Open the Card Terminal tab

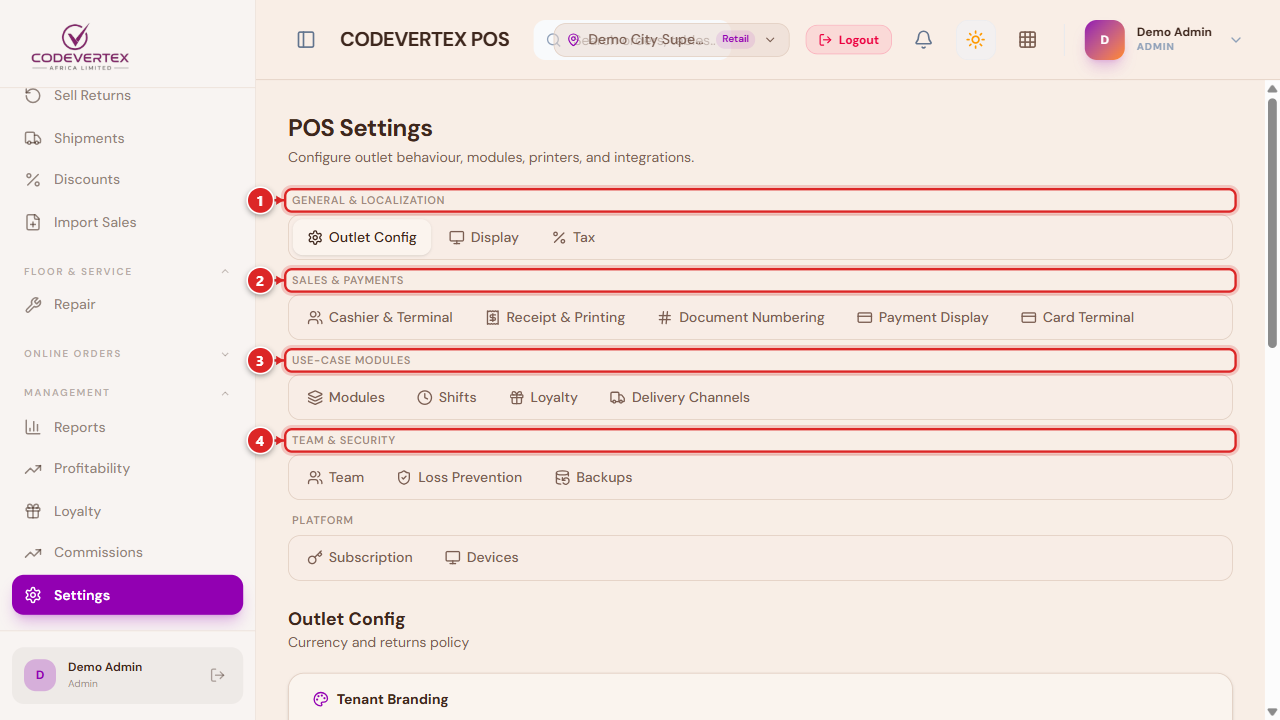[1077, 318]
